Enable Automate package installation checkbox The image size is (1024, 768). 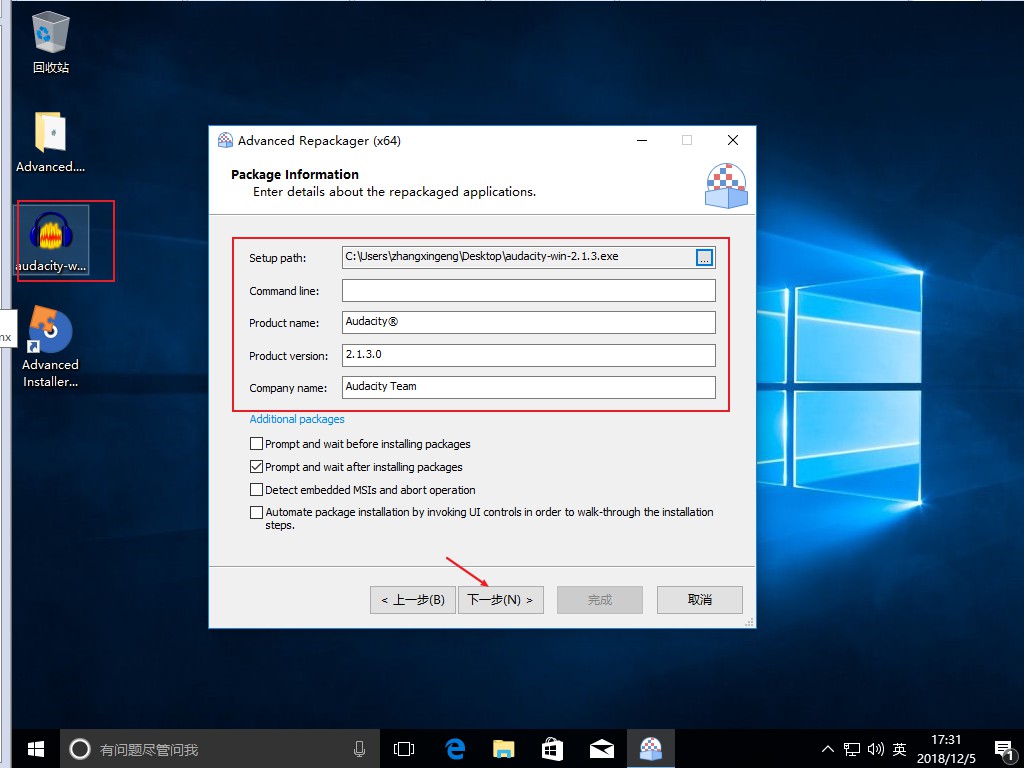click(x=257, y=513)
